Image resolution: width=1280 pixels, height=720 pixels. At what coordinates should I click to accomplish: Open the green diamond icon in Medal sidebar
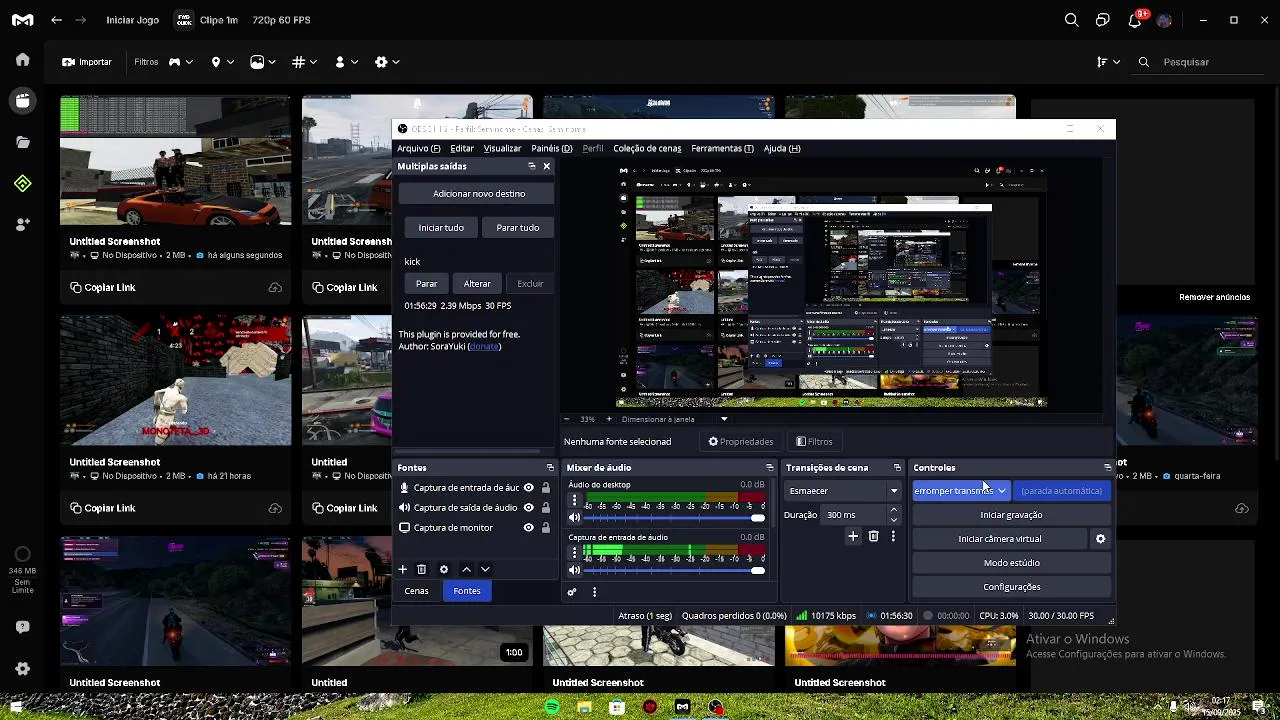[22, 184]
